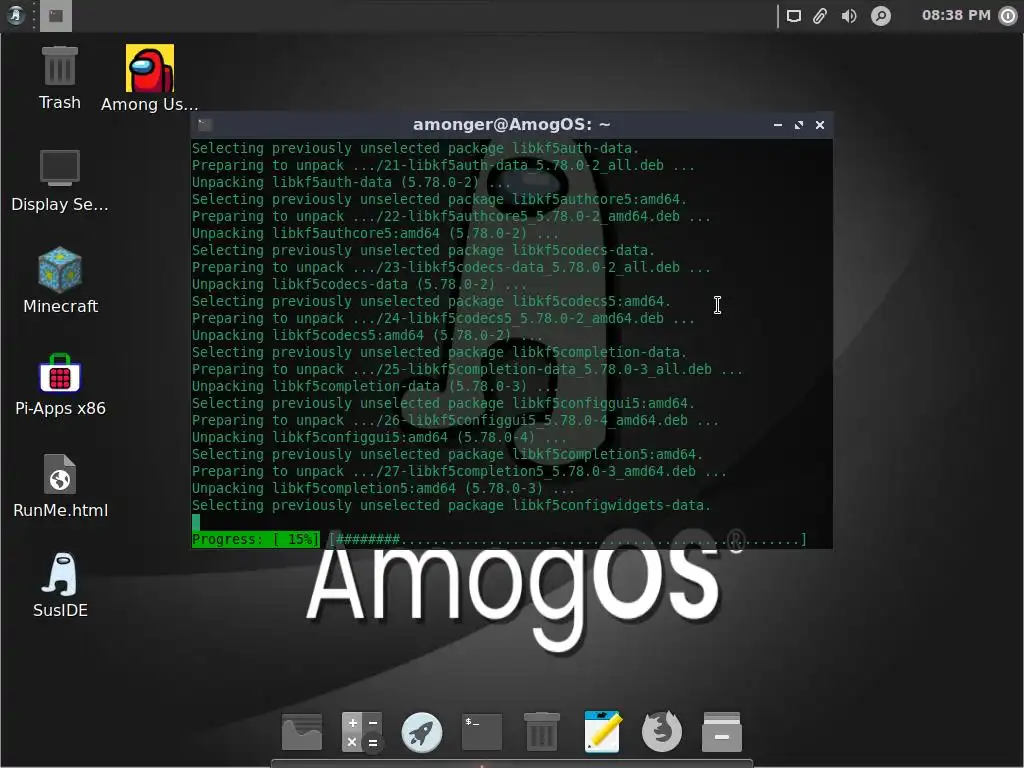The height and width of the screenshot is (768, 1024).
Task: Click the terminal window menu icon
Action: [204, 124]
